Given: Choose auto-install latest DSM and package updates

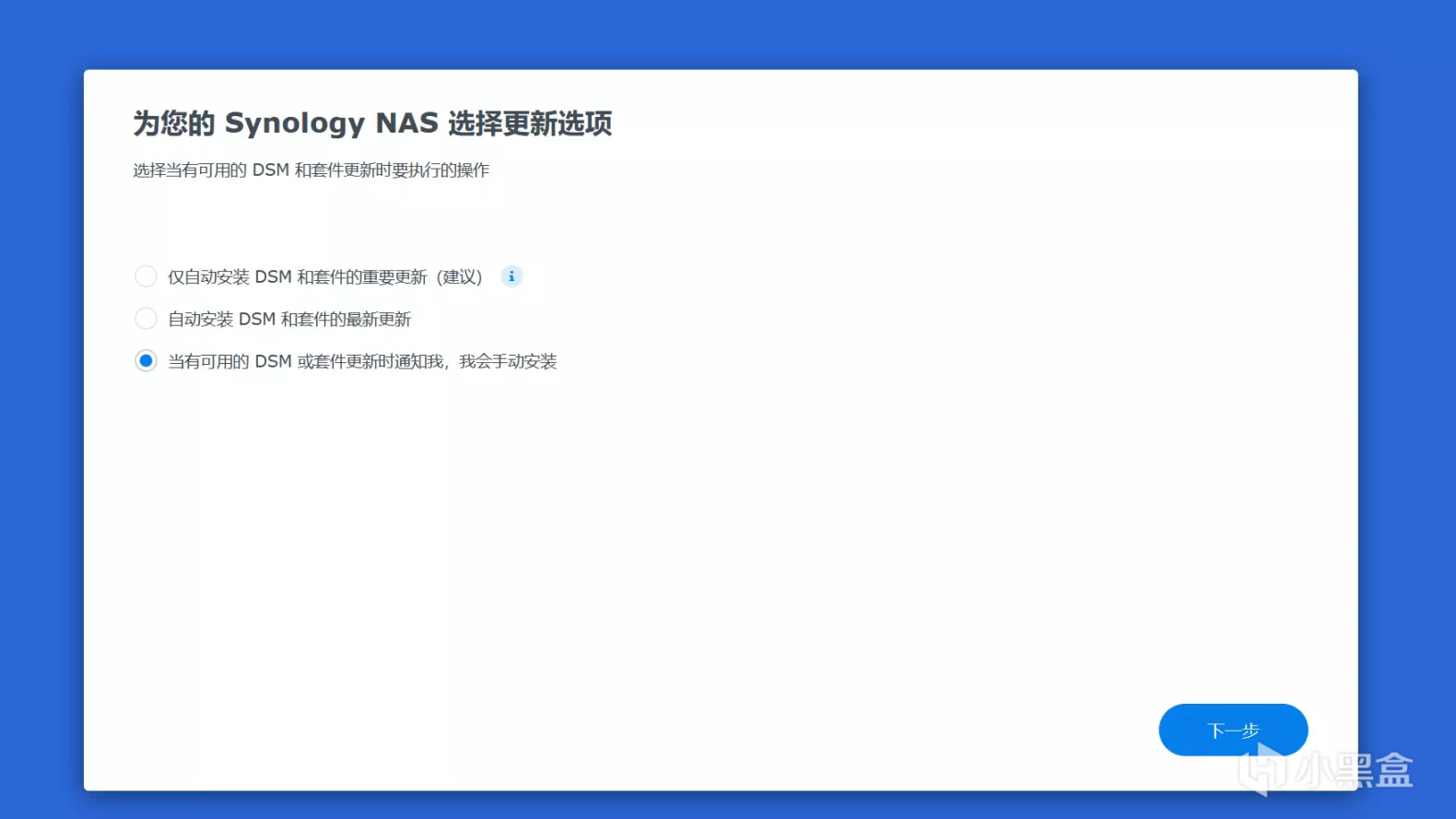Looking at the screenshot, I should 146,319.
